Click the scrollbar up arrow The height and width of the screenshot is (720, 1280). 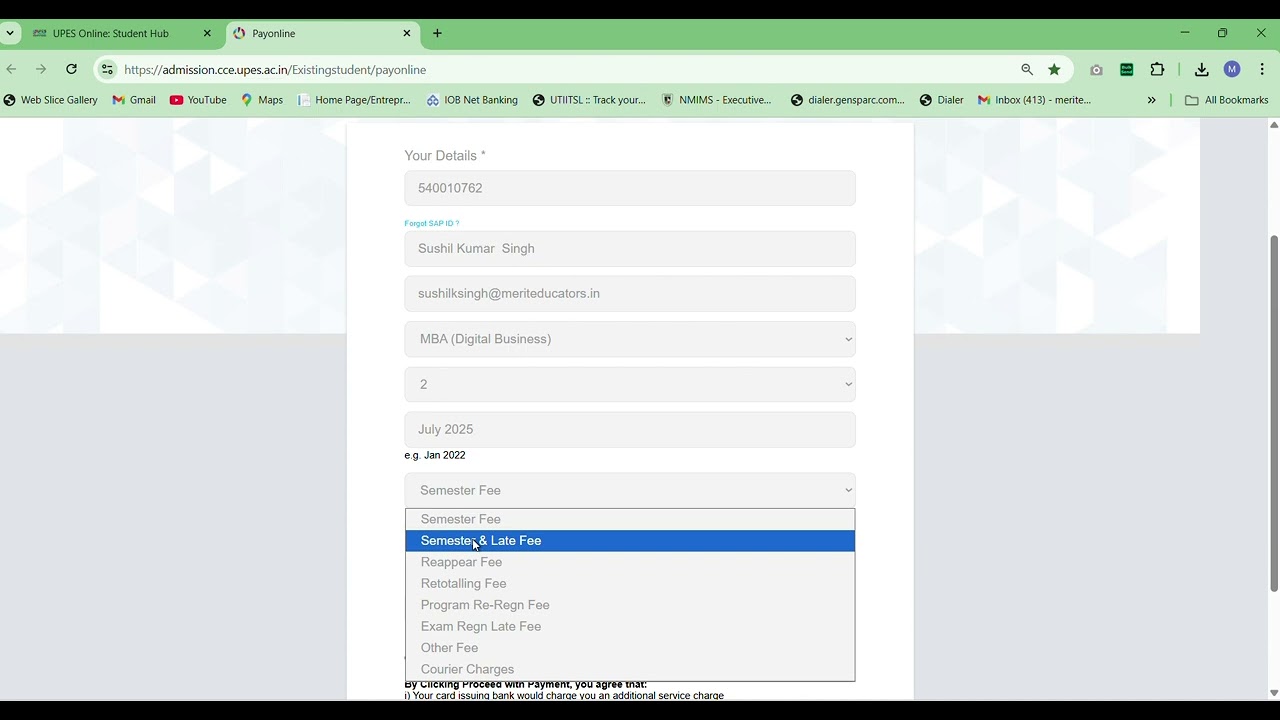[x=1274, y=125]
